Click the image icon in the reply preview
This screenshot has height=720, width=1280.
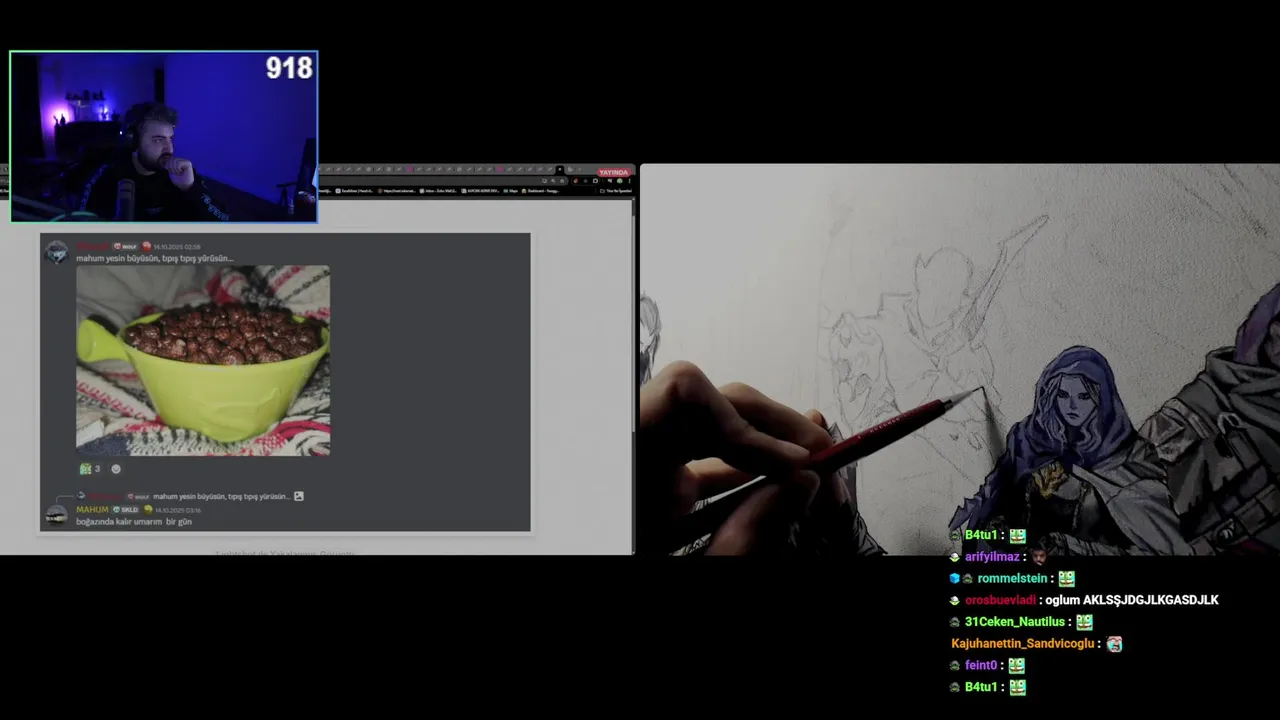pos(298,496)
